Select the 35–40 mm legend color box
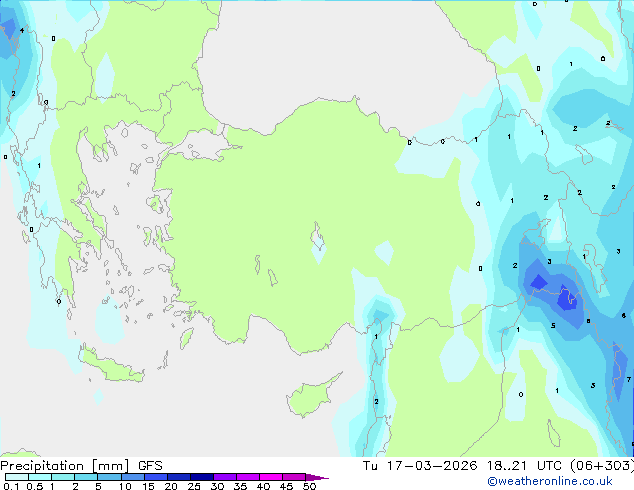The image size is (634, 490). pyautogui.click(x=247, y=477)
